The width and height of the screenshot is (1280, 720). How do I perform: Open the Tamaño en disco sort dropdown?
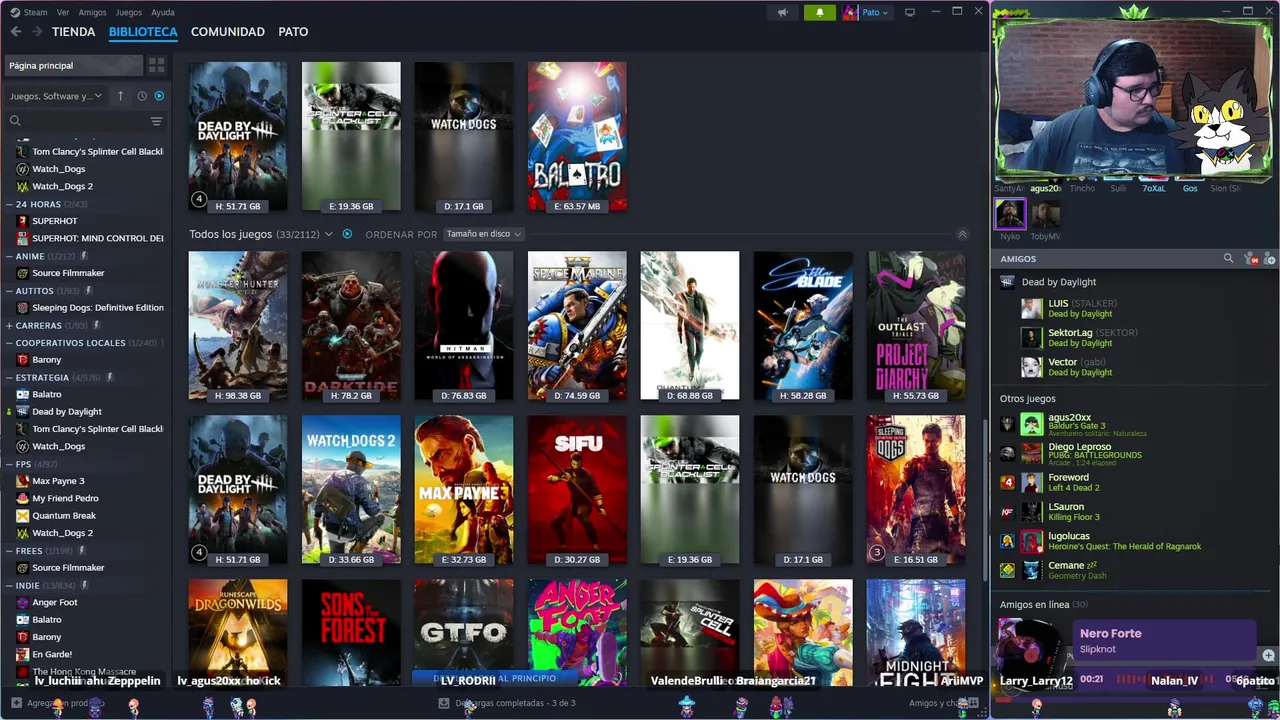coord(484,234)
